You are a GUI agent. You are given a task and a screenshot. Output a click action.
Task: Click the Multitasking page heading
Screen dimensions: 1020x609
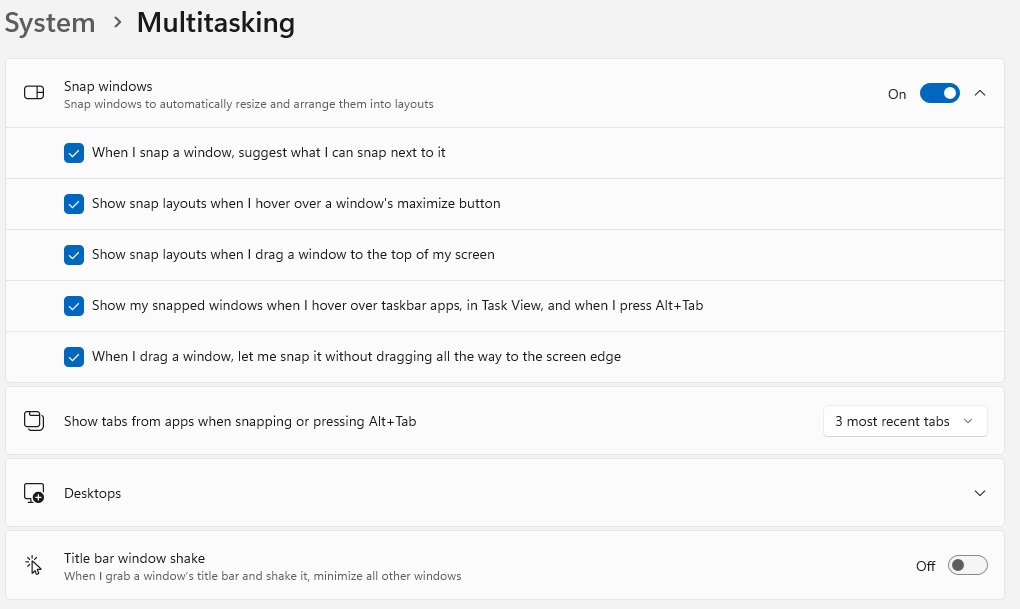(x=216, y=23)
